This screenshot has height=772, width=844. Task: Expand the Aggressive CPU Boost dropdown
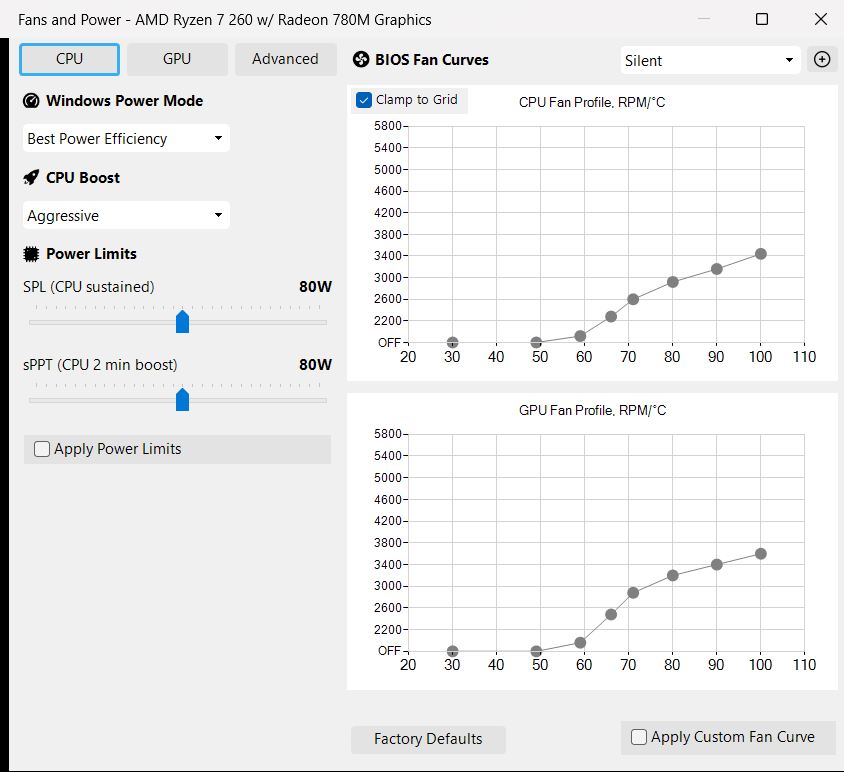126,216
